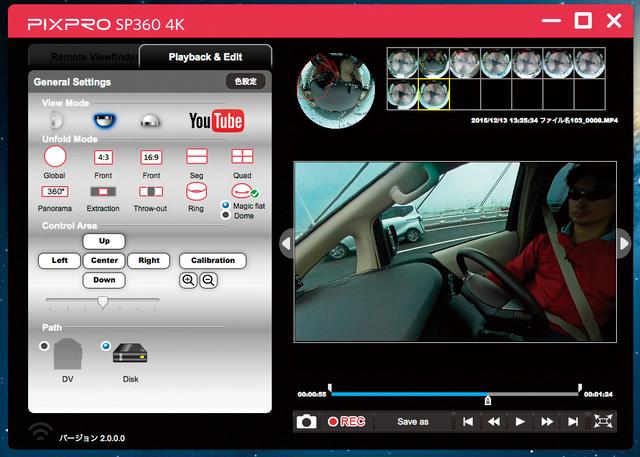Click the Down control button
Screen dimensions: 640x457
click(x=104, y=280)
